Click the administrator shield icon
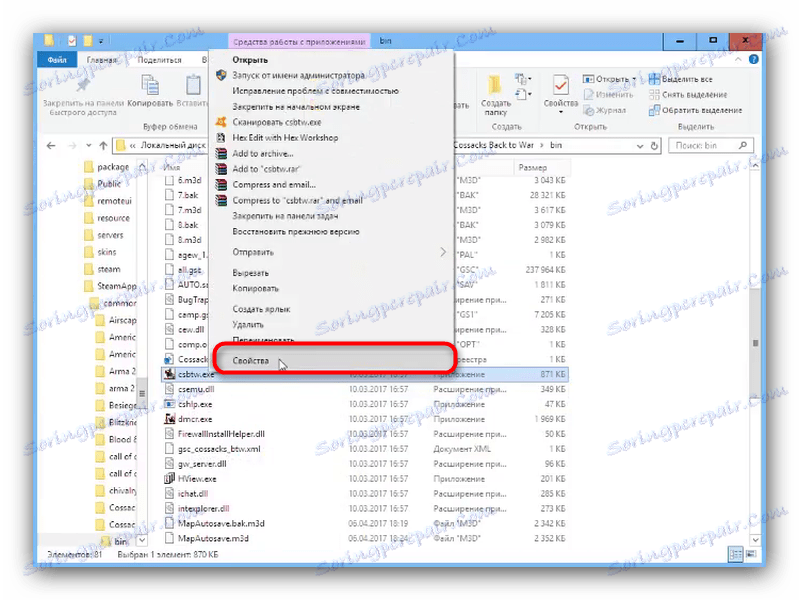Image resolution: width=799 pixels, height=600 pixels. point(221,75)
